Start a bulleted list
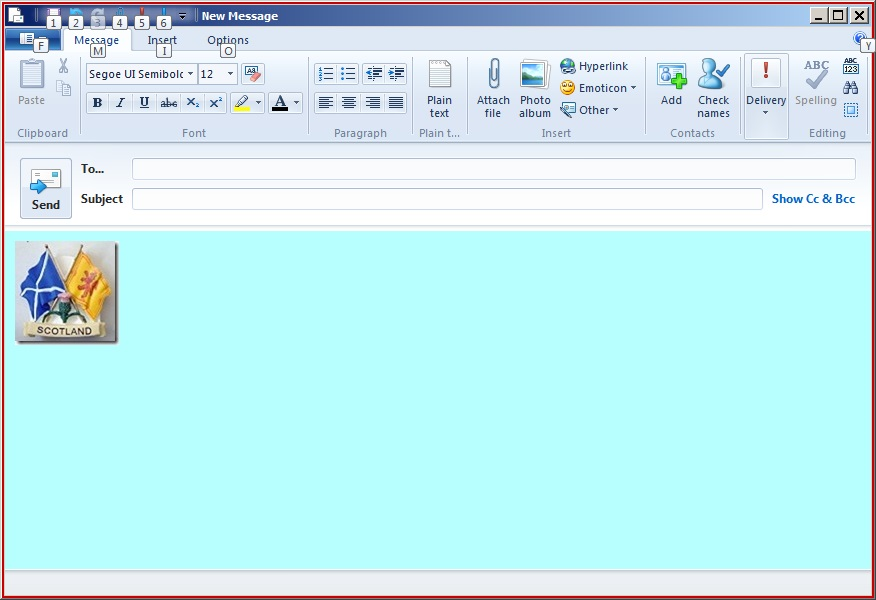Screen dimensions: 876x600 click(348, 74)
